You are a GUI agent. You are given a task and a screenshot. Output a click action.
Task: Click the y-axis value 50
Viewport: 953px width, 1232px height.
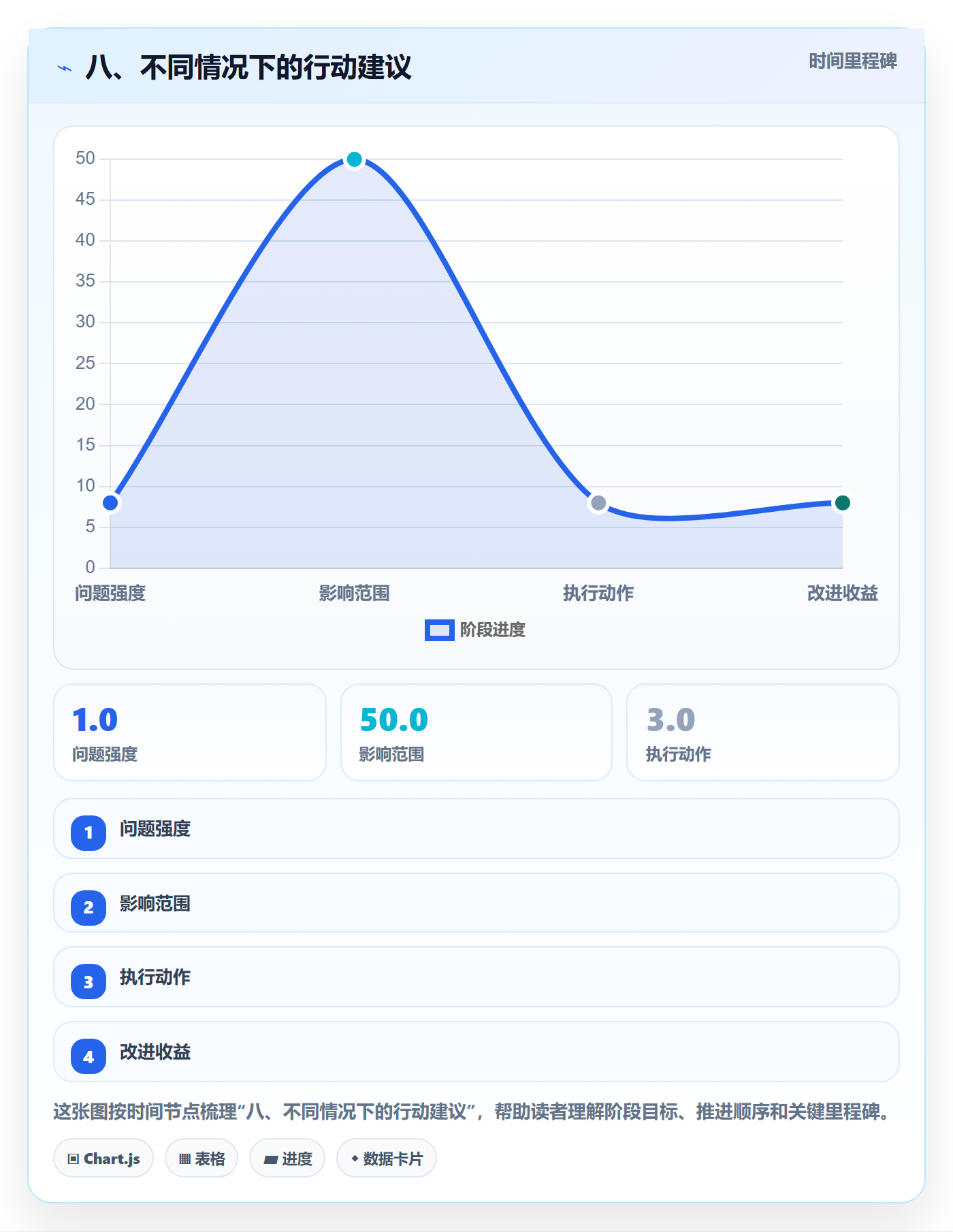pos(85,159)
